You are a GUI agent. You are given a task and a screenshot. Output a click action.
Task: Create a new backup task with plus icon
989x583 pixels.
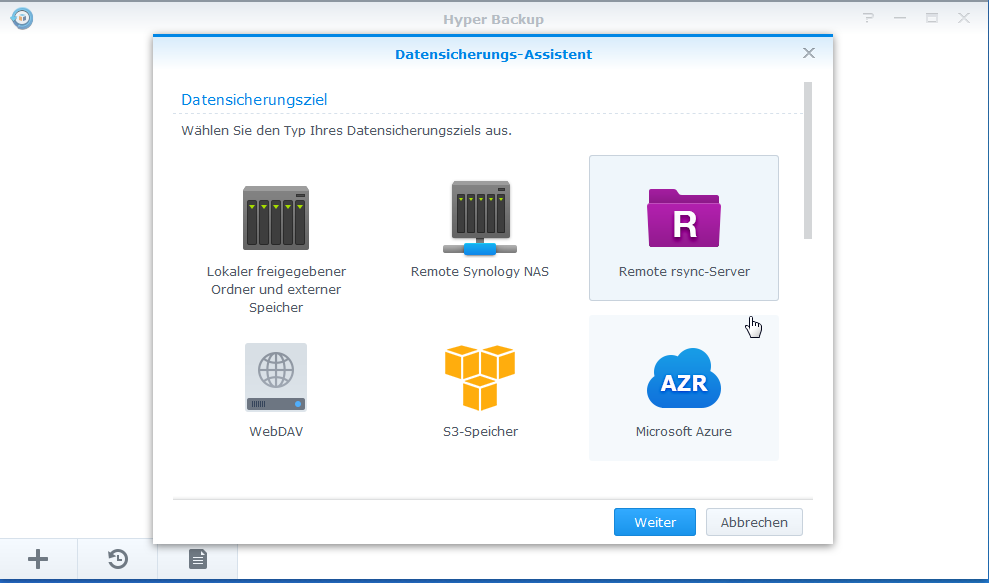pos(38,559)
